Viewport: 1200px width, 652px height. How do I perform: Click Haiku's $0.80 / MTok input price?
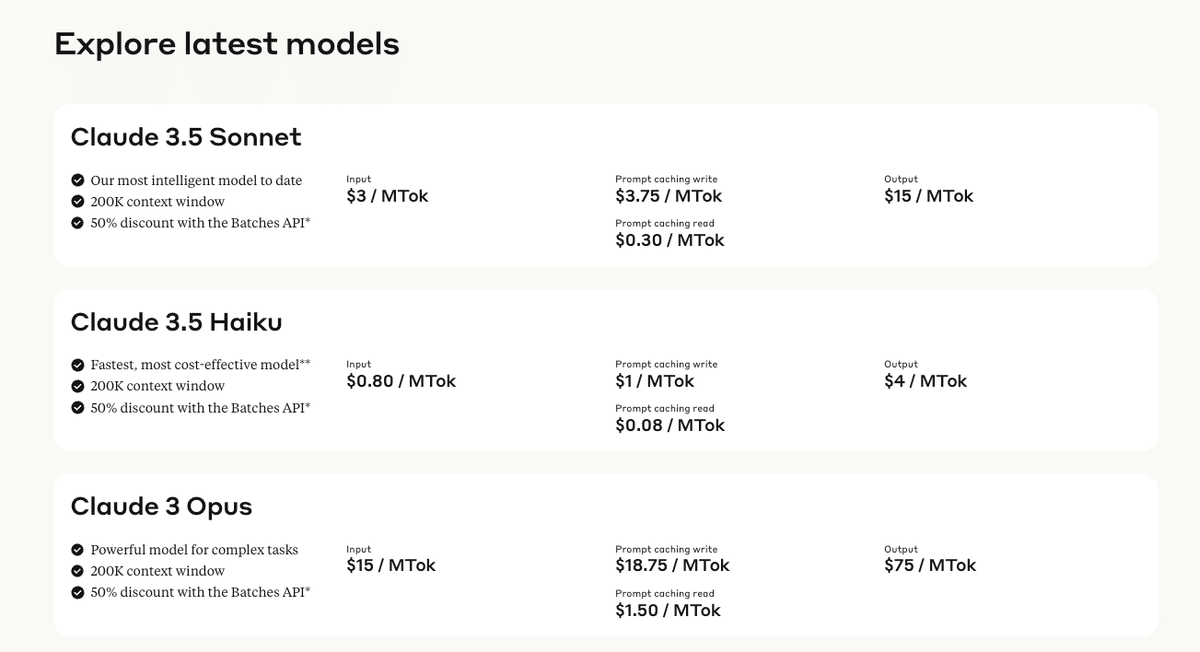click(401, 381)
